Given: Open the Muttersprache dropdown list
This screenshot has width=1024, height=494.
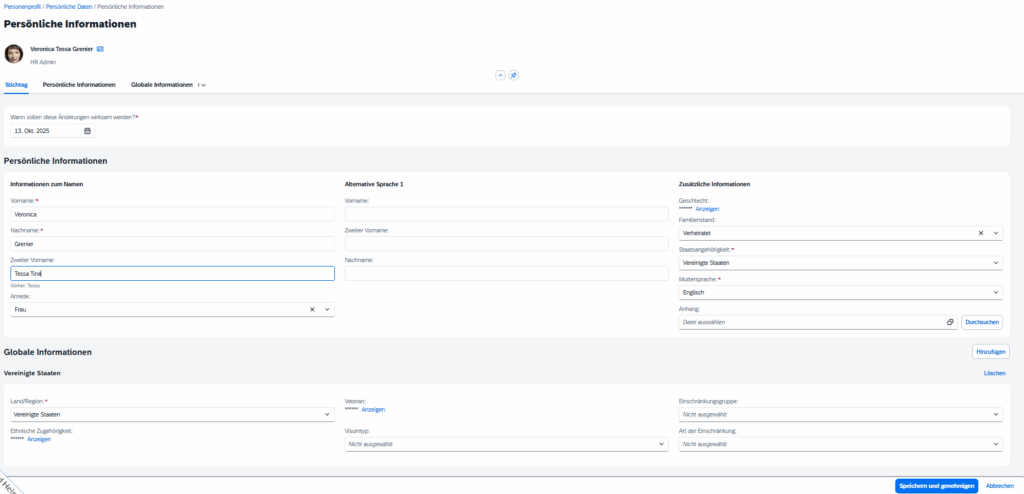Looking at the screenshot, I should (995, 293).
